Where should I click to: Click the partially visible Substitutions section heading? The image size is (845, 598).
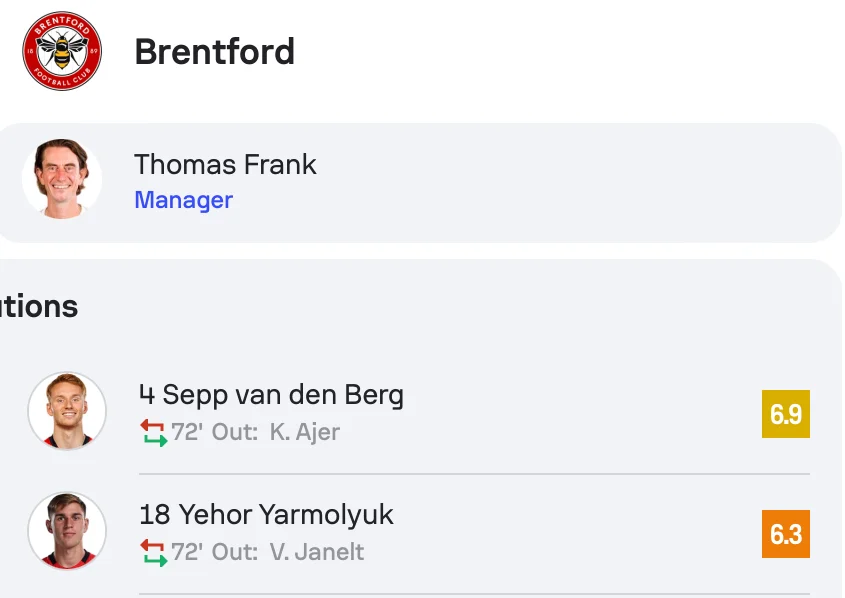(38, 306)
